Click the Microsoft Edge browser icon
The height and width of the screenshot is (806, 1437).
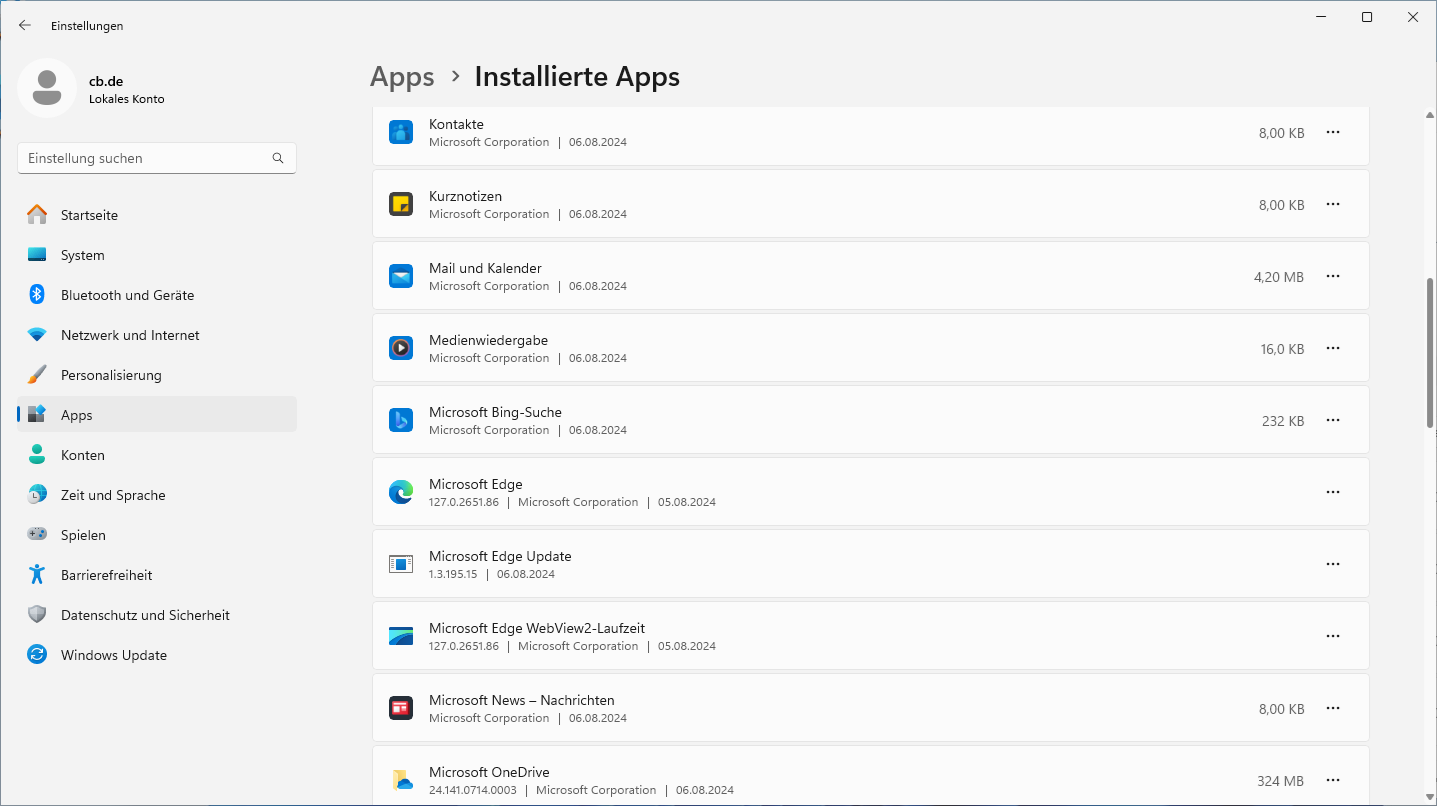pyautogui.click(x=401, y=492)
